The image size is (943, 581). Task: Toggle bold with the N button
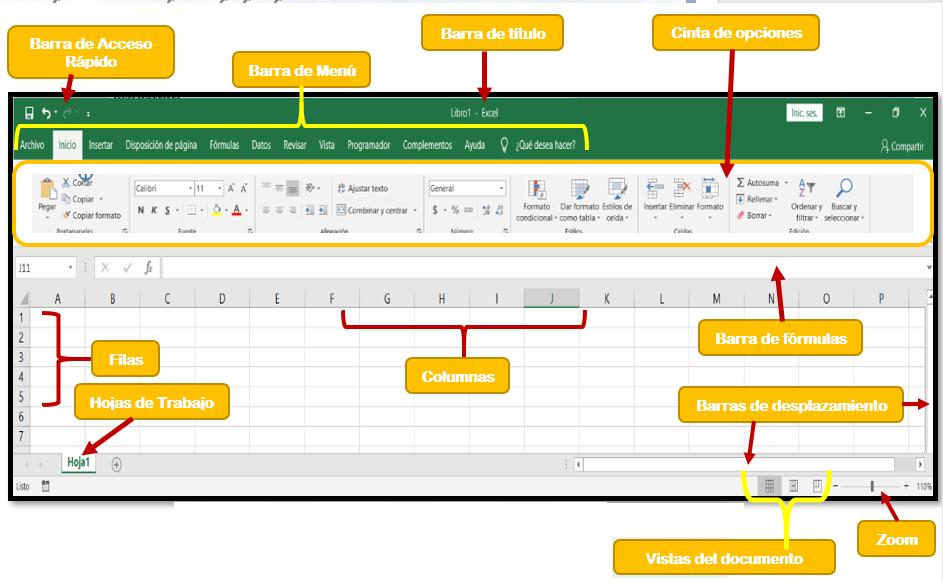141,210
